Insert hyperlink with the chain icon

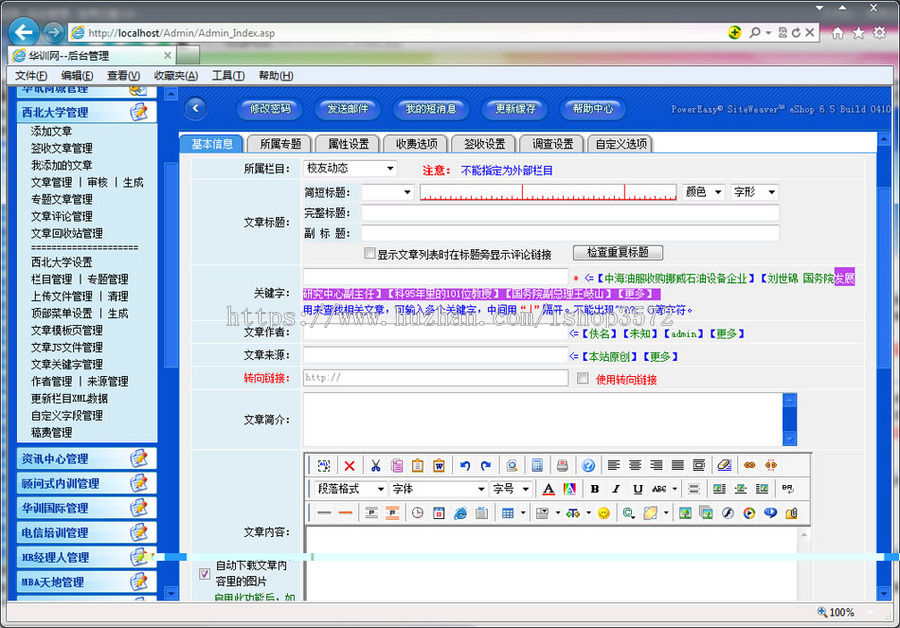pos(749,465)
